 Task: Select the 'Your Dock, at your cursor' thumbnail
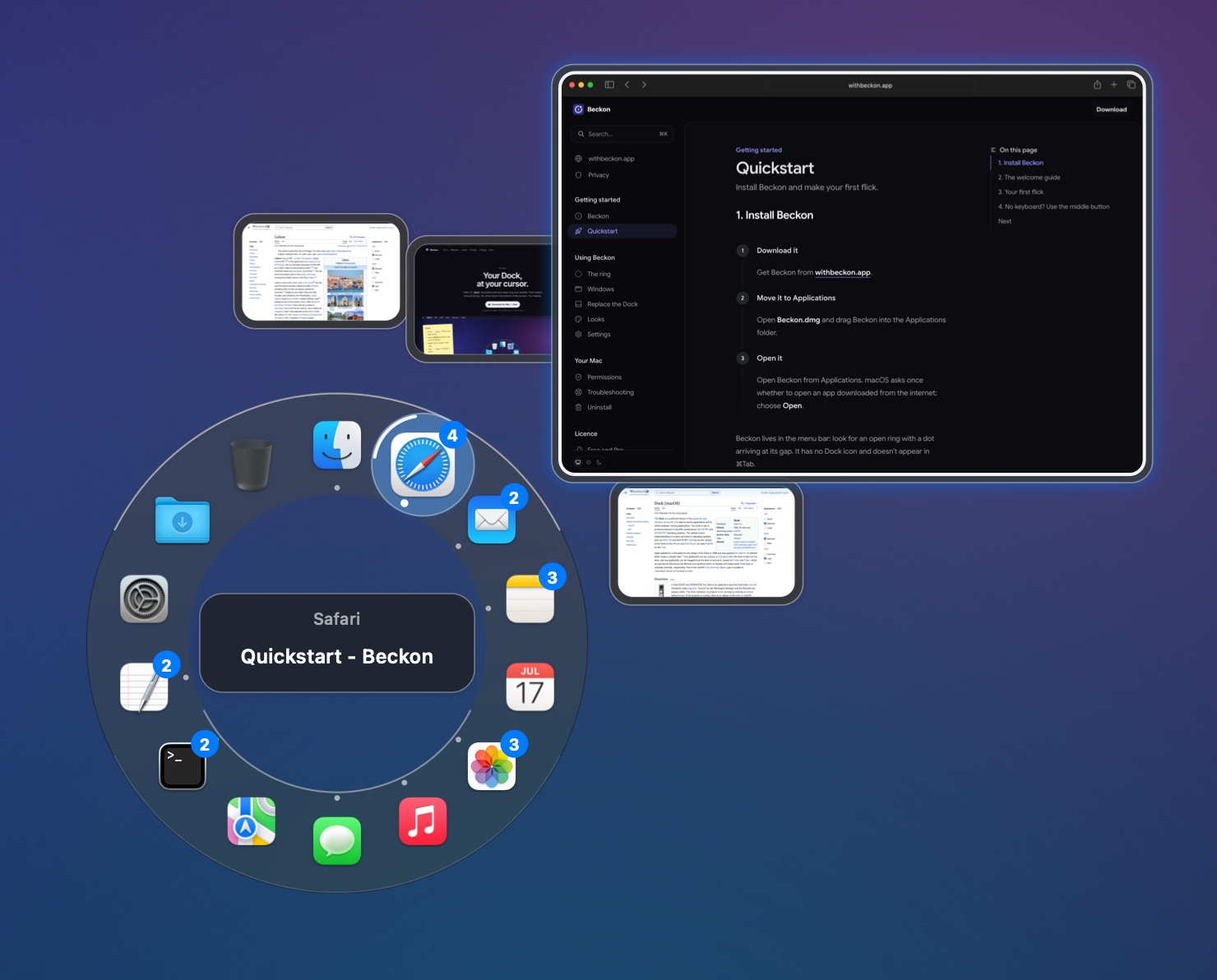tap(481, 299)
